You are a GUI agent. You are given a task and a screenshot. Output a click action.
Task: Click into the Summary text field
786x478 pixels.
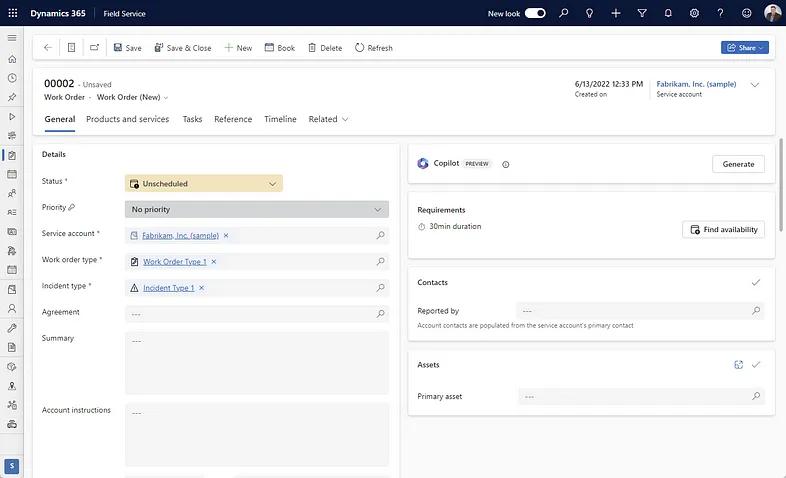point(256,362)
